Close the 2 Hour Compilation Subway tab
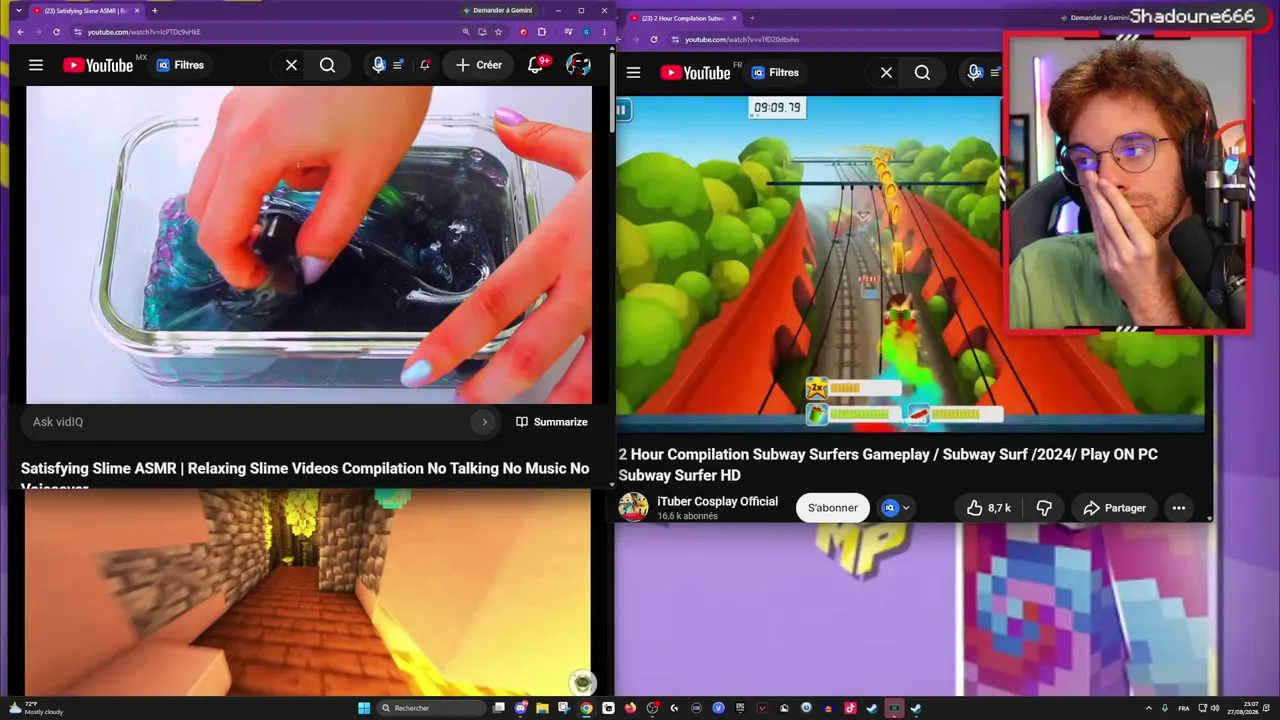The width and height of the screenshot is (1280, 720). (735, 18)
